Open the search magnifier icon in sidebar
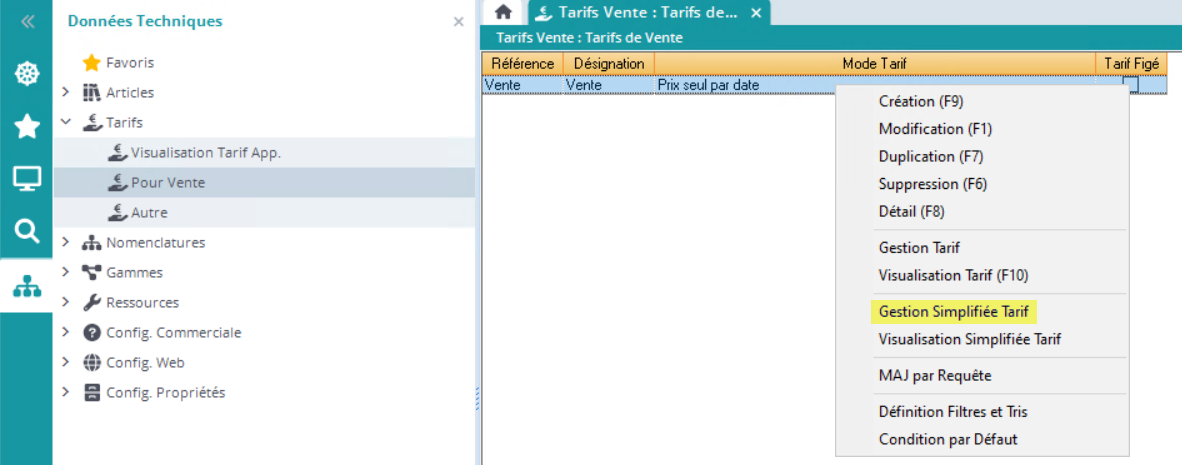The width and height of the screenshot is (1182, 465). (26, 232)
